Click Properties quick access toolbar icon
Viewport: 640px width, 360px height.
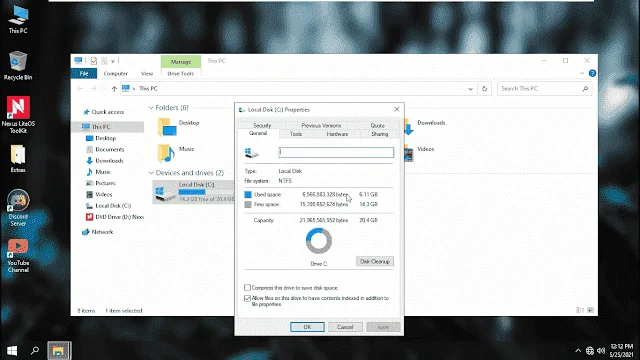point(93,61)
